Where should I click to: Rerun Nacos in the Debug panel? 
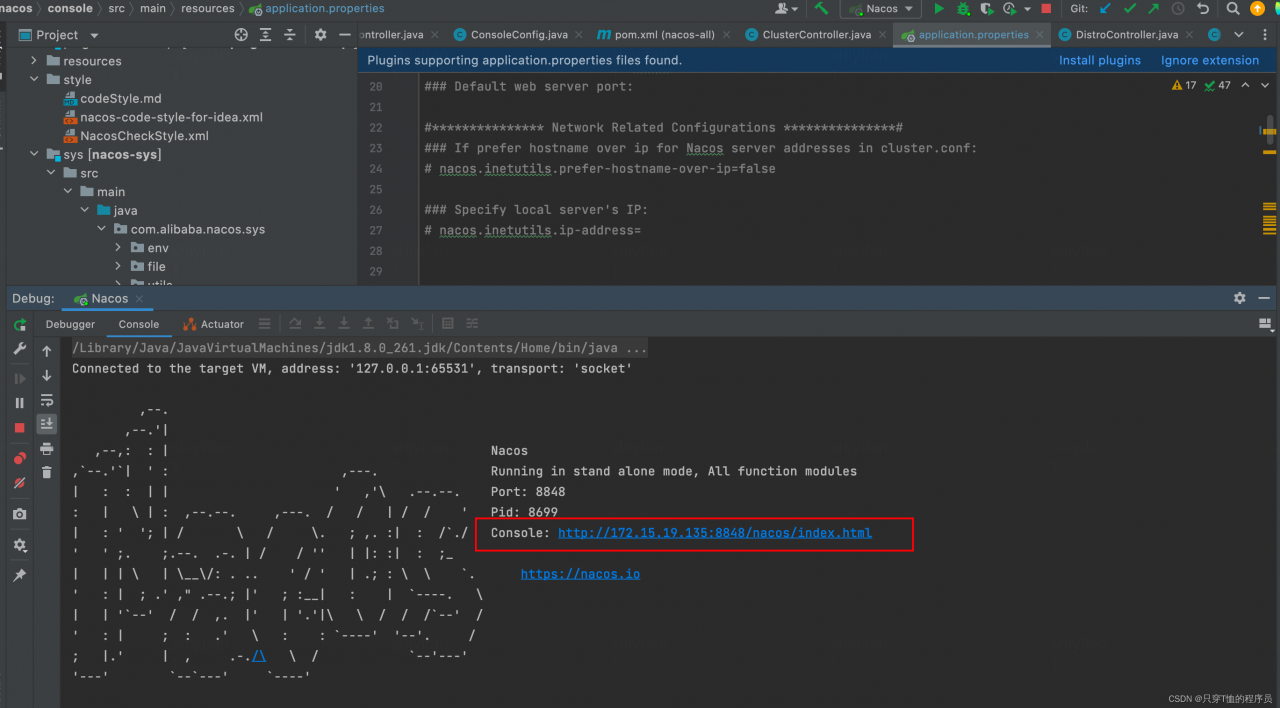(x=19, y=325)
